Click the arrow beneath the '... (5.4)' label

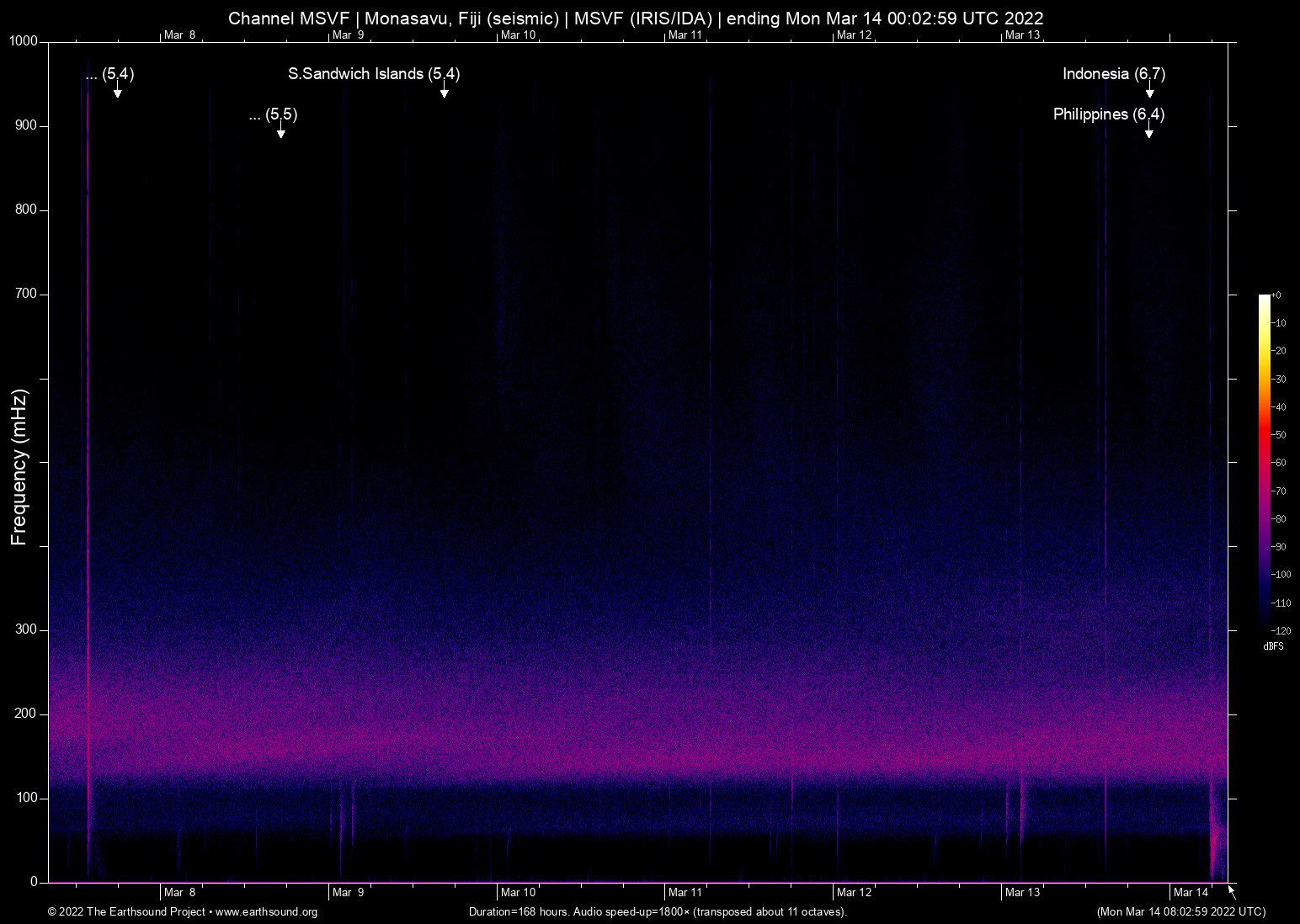(x=118, y=91)
